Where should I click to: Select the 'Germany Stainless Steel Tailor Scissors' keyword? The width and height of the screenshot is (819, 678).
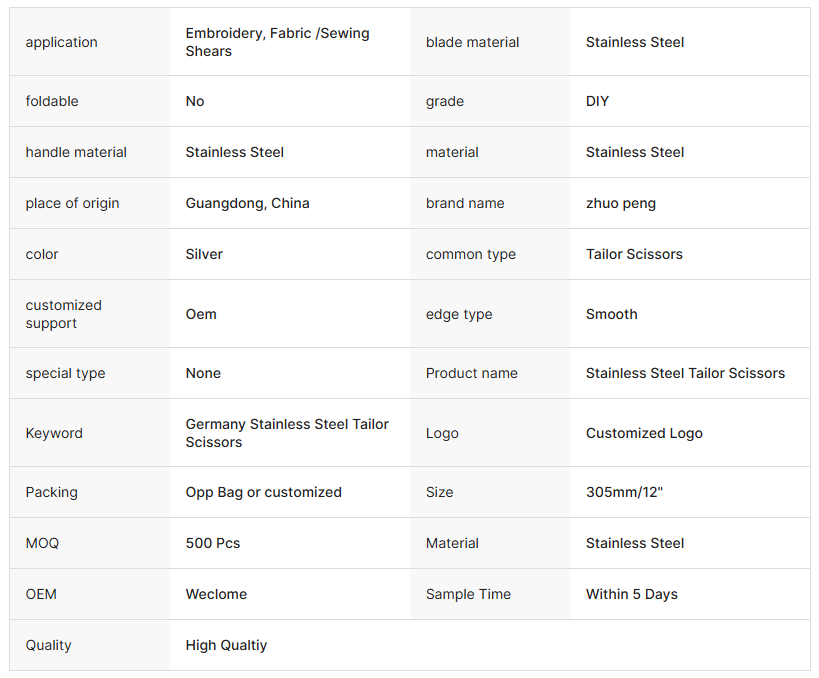287,433
